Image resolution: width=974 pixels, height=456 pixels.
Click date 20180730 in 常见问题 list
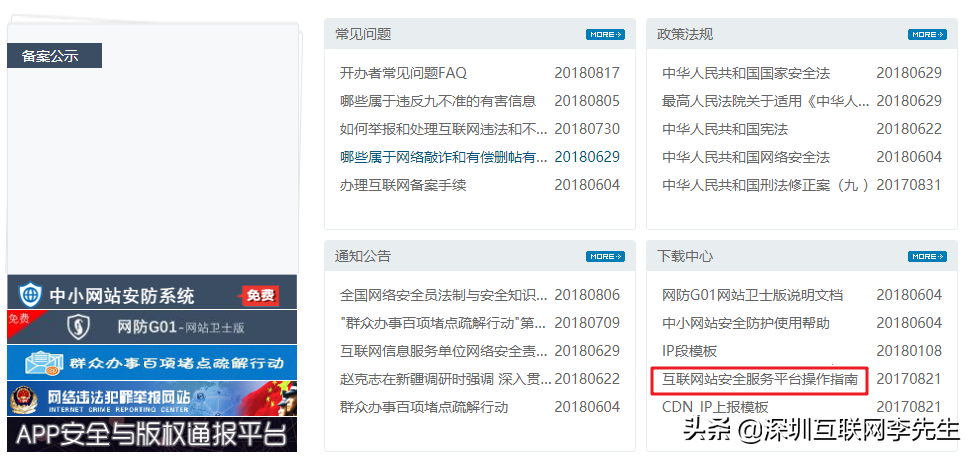[x=587, y=129]
